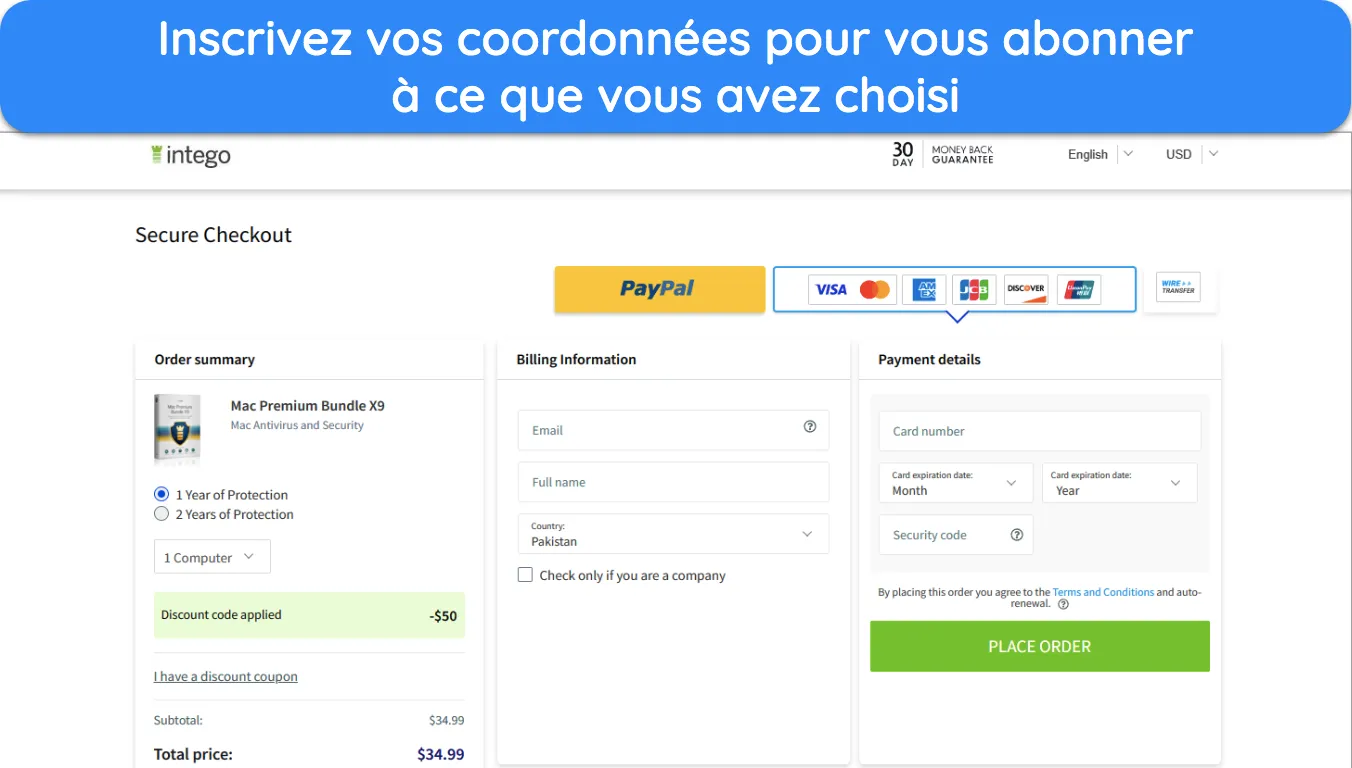The width and height of the screenshot is (1352, 768).
Task: Click the Card number field
Action: click(1040, 431)
